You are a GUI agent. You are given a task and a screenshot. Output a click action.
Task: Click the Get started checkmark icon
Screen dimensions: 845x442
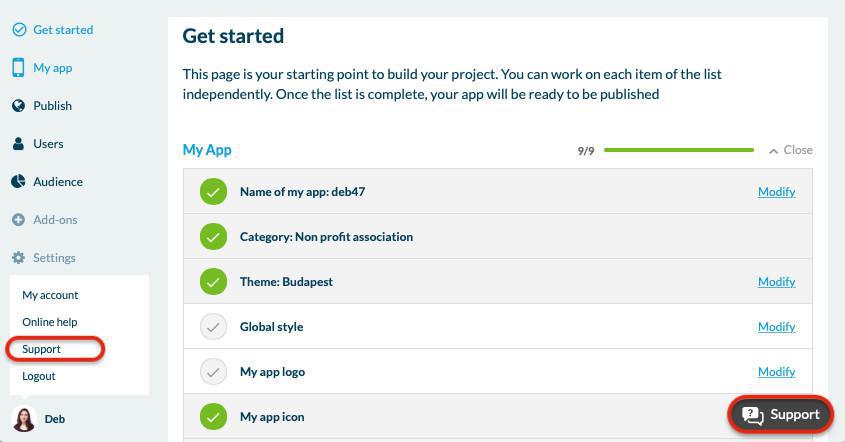pos(18,30)
